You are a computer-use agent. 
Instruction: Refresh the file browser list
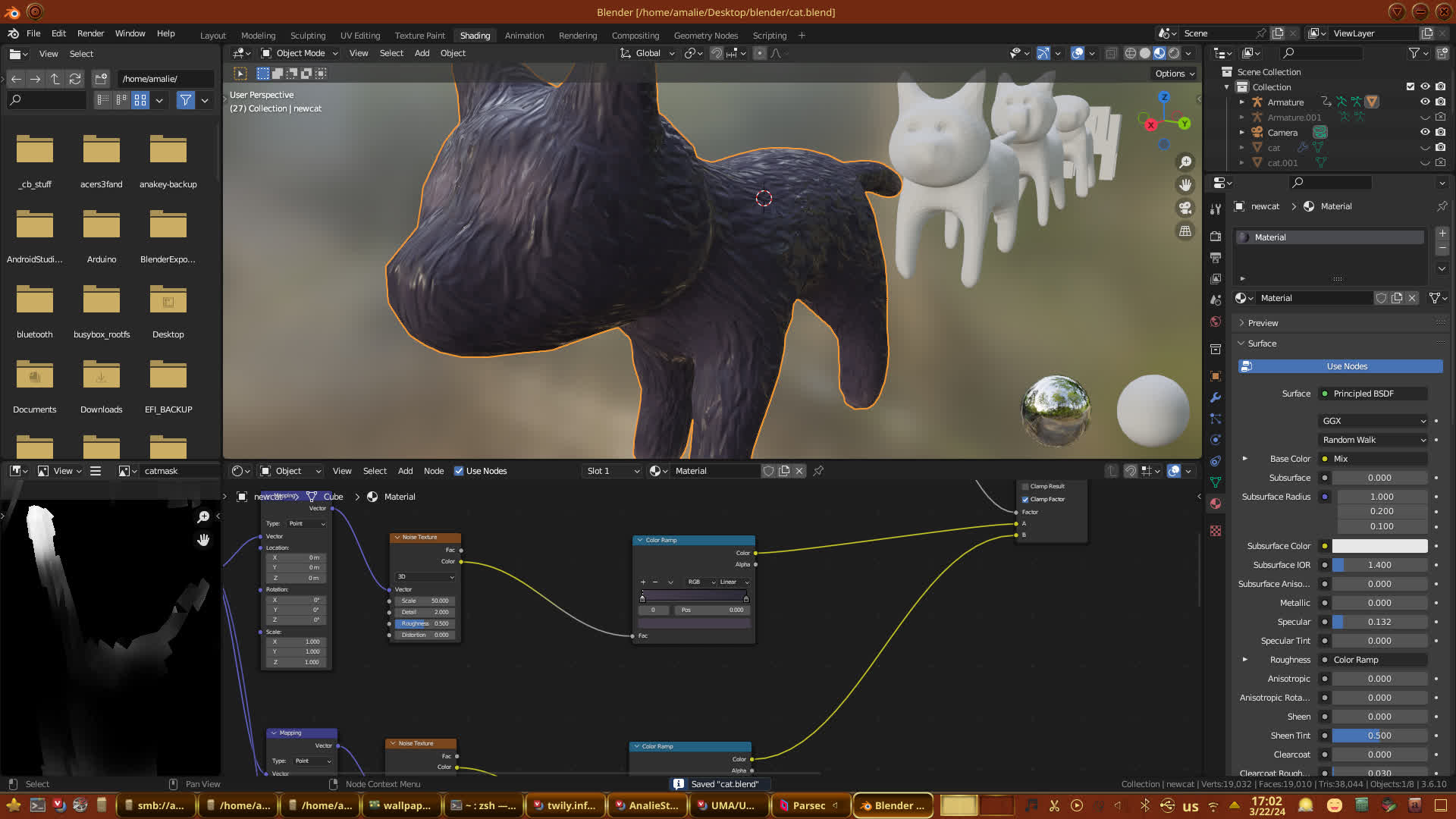point(74,79)
